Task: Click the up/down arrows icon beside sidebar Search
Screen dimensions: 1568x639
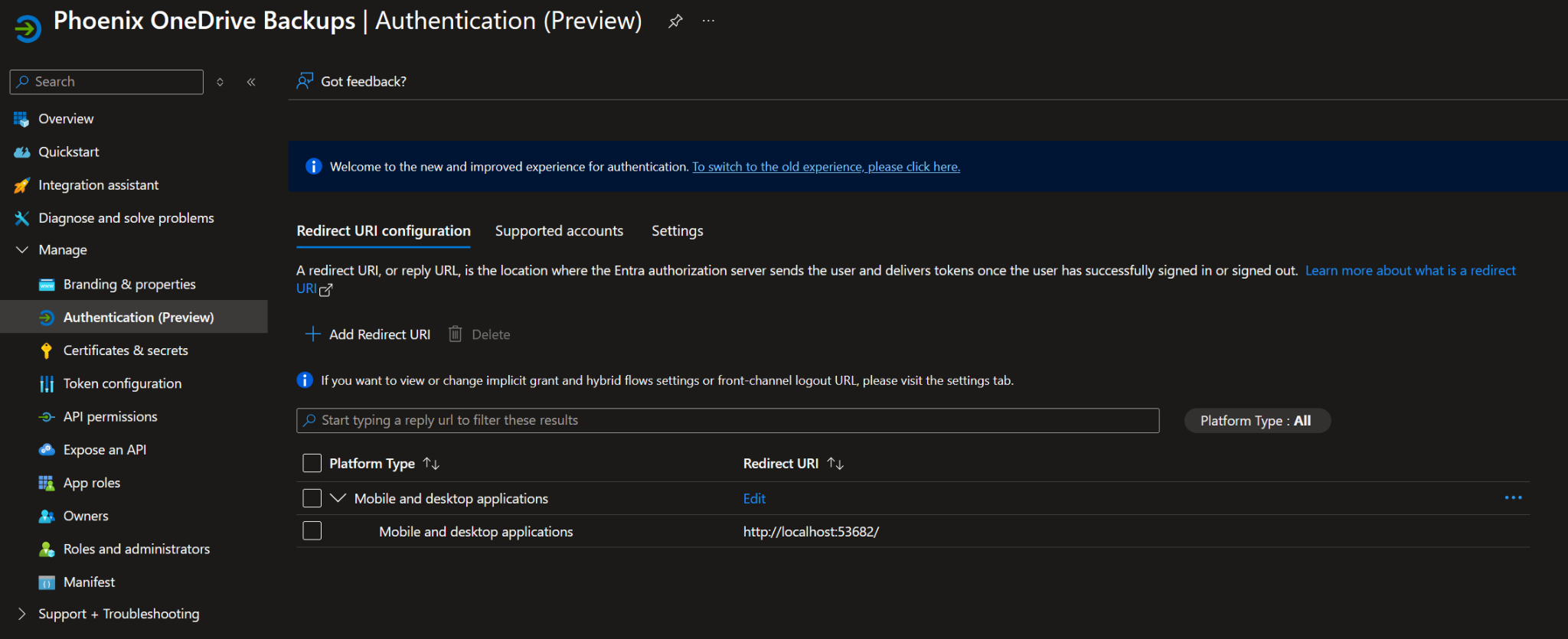Action: tap(220, 82)
